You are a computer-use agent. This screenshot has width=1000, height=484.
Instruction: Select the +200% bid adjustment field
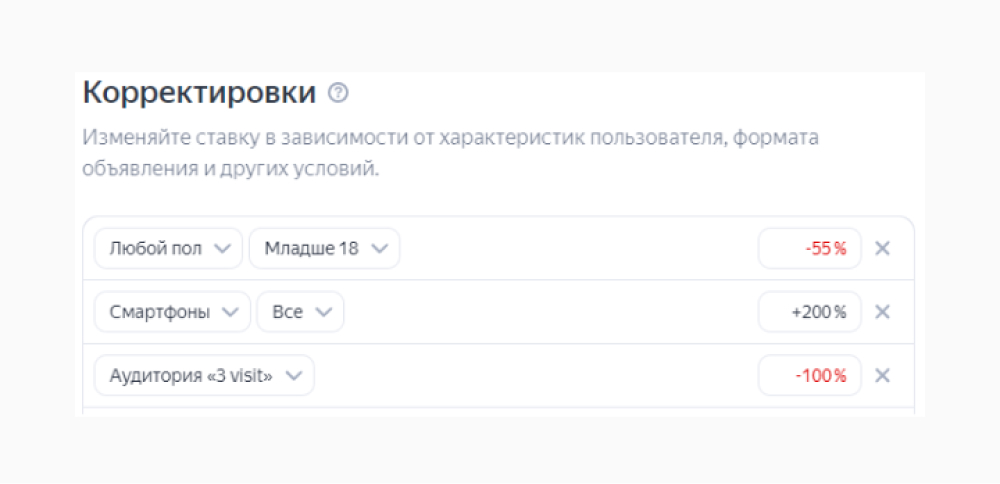coord(809,312)
